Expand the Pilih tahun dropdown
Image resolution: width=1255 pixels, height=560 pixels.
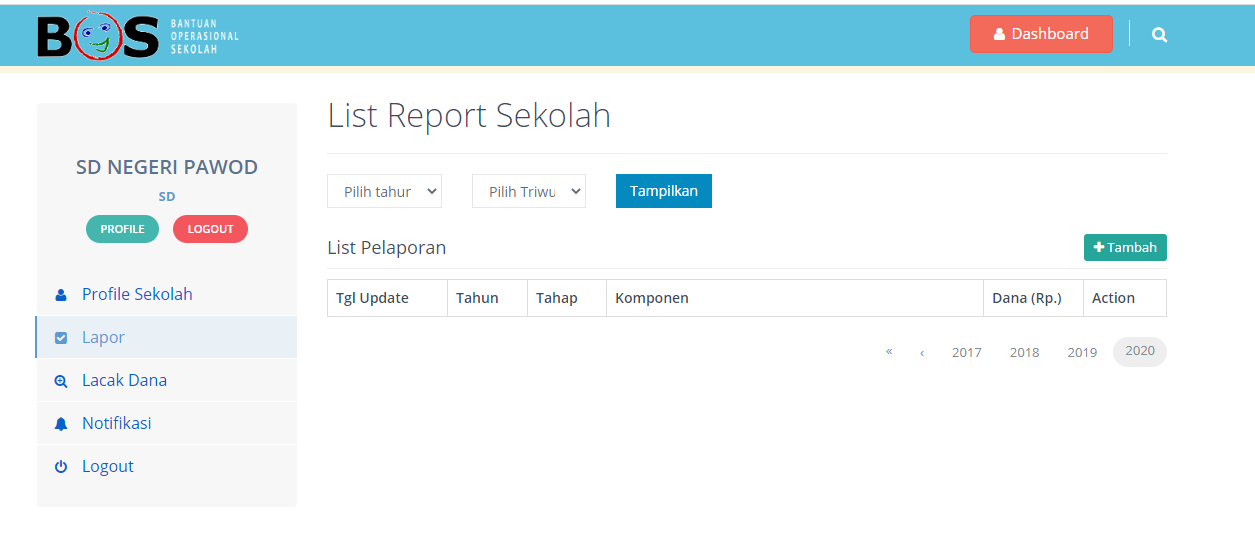(385, 191)
